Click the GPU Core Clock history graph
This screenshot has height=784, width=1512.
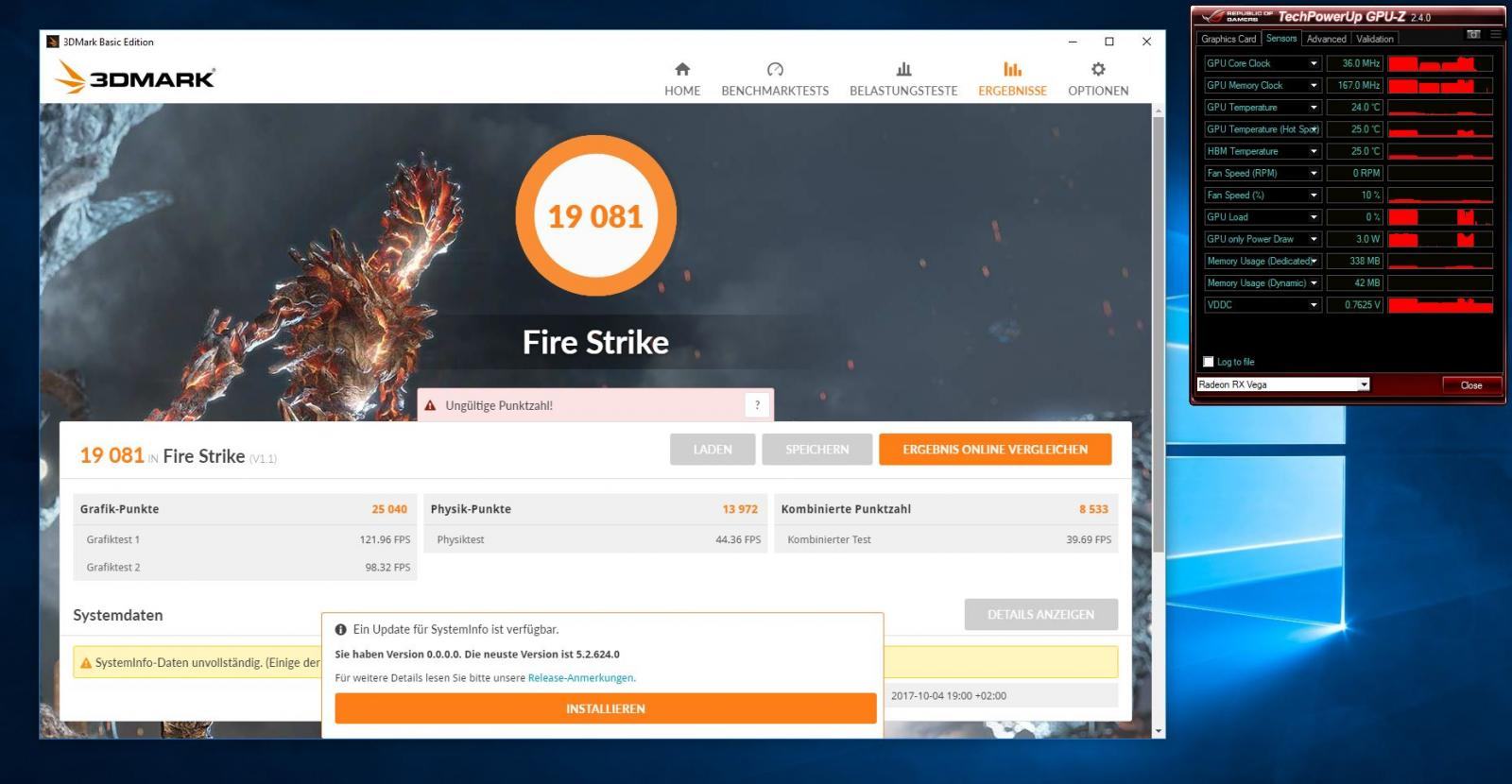pos(1440,63)
